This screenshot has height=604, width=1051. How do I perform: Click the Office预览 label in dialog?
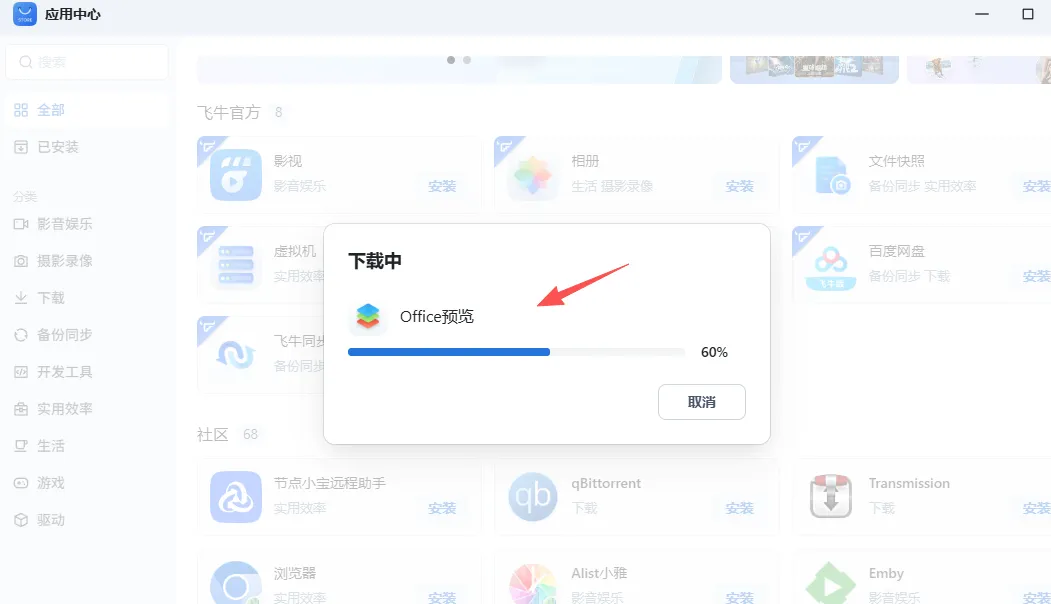tap(437, 316)
